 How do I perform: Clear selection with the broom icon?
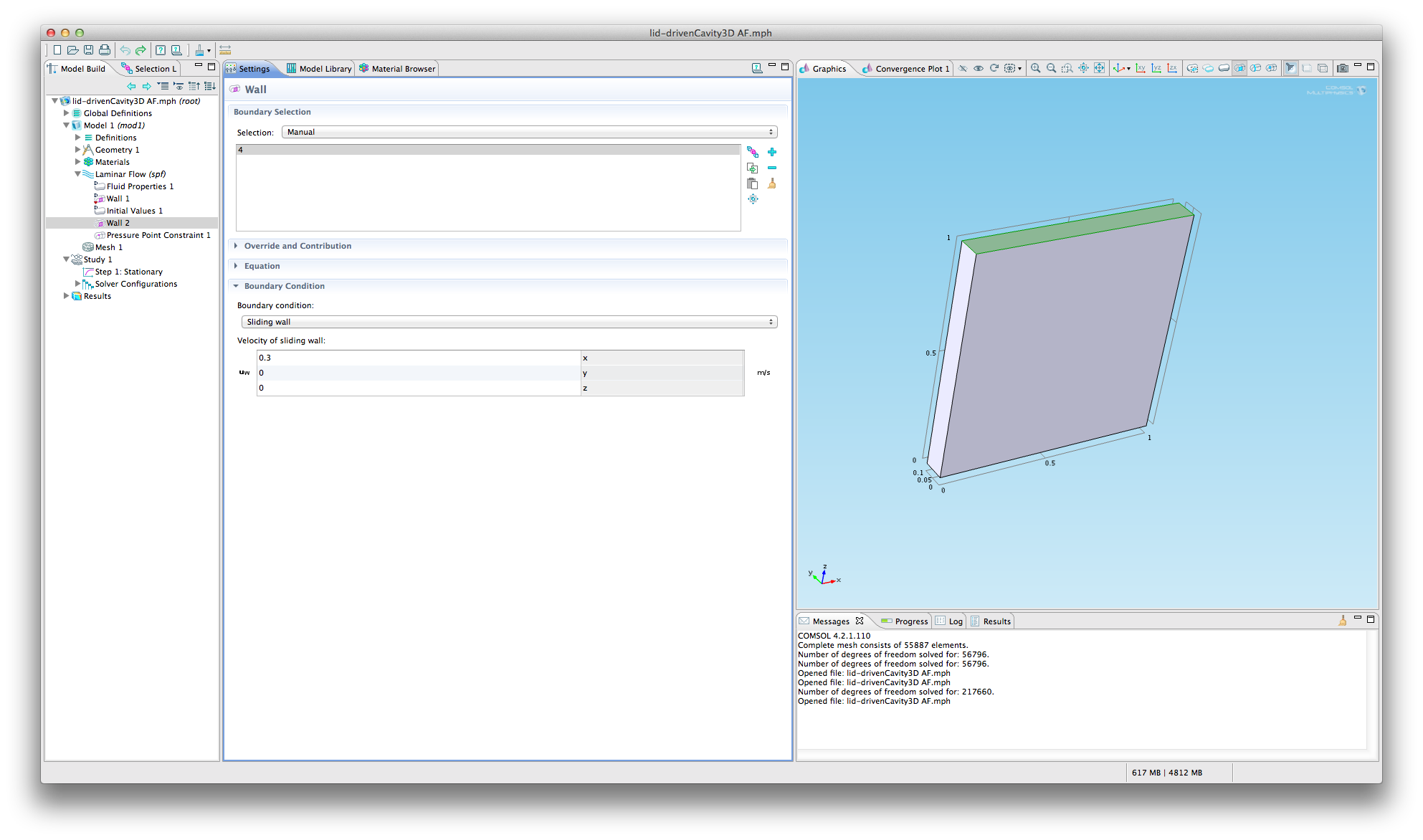point(772,183)
